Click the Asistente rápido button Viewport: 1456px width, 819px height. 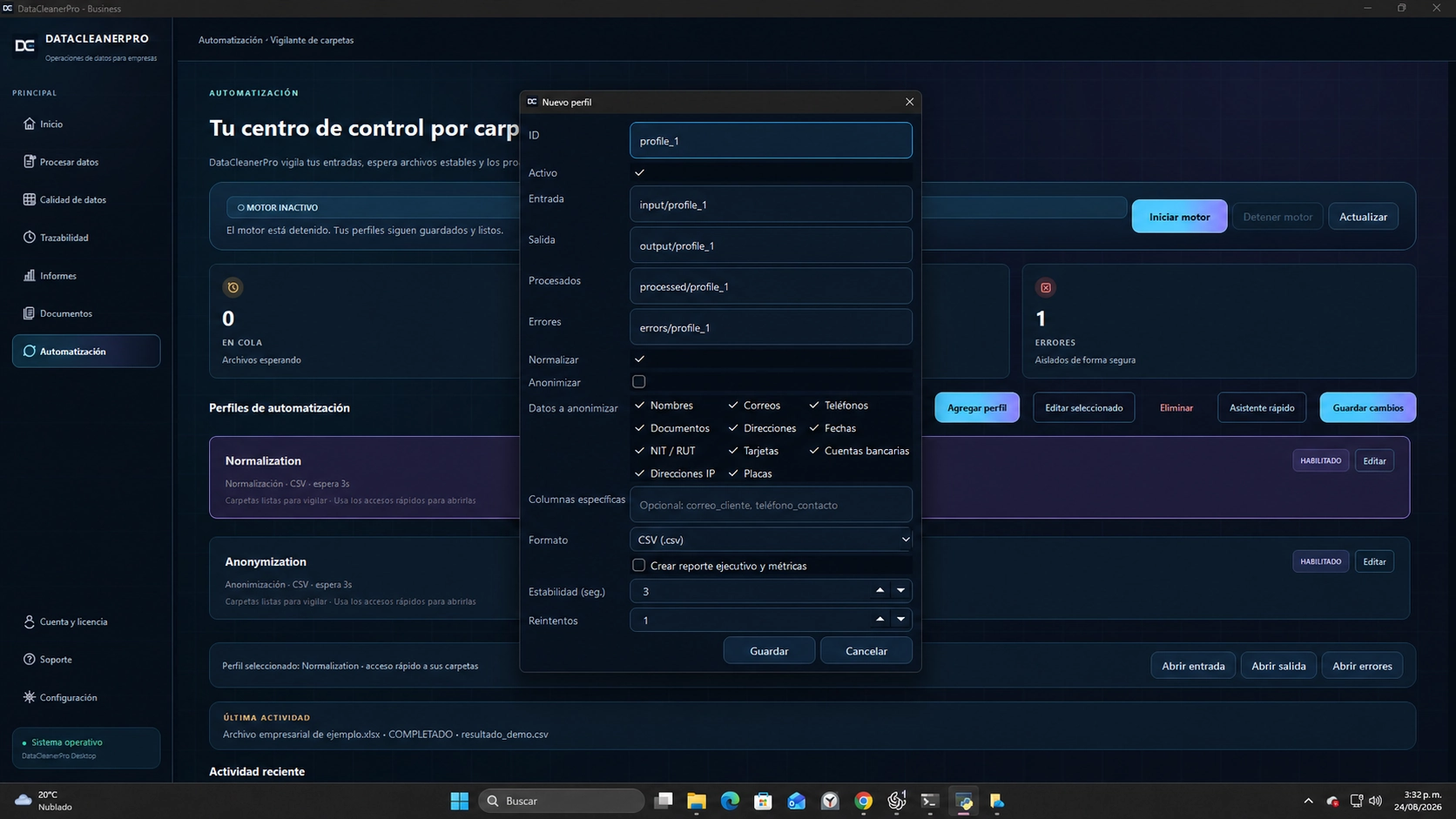pyautogui.click(x=1262, y=407)
